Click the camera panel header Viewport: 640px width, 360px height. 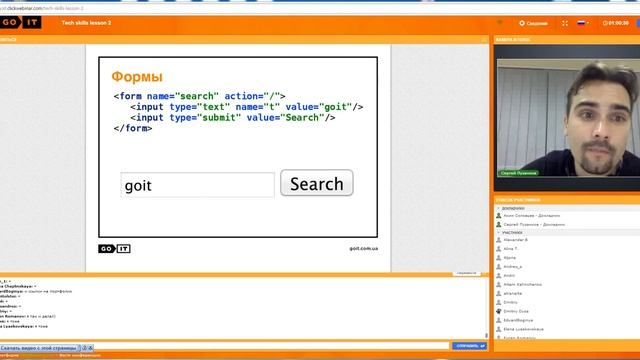coord(567,40)
